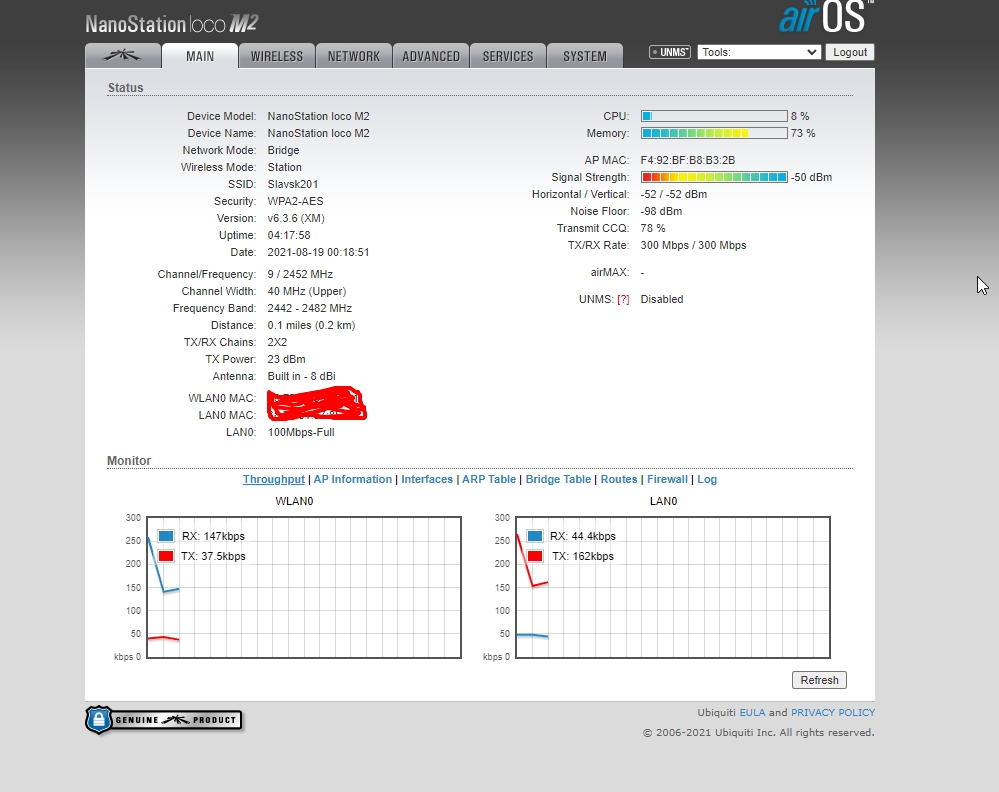Screen dimensions: 999x792
Task: Open the Bridge Table link
Action: tap(558, 479)
